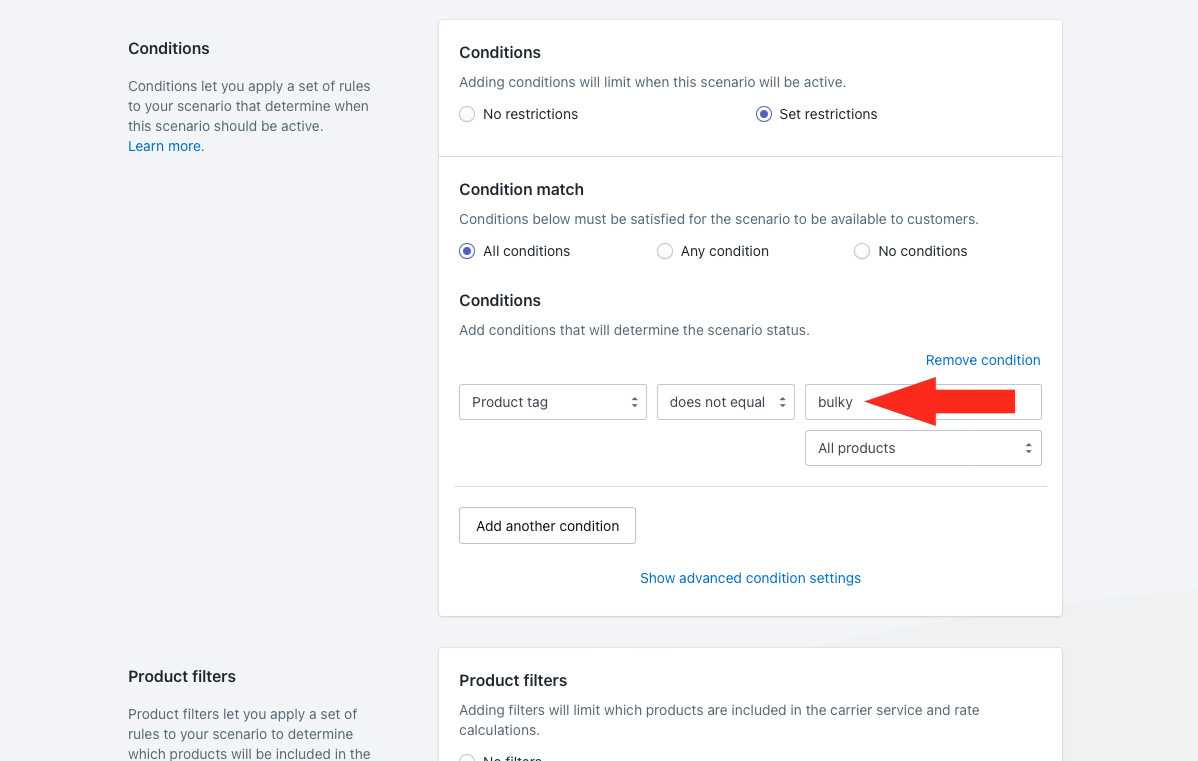Click the Product tag dropdown arrows icon
This screenshot has height=761, width=1198.
tap(634, 402)
